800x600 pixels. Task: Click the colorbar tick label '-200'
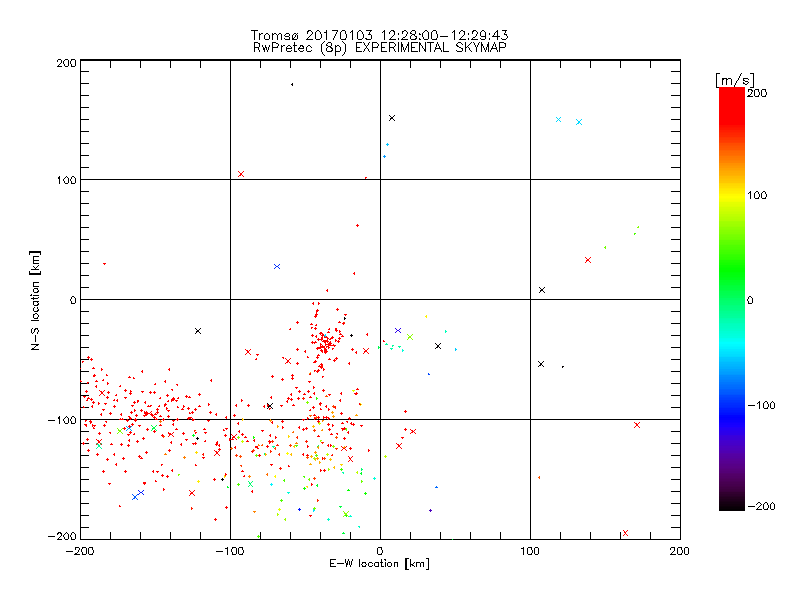point(761,506)
